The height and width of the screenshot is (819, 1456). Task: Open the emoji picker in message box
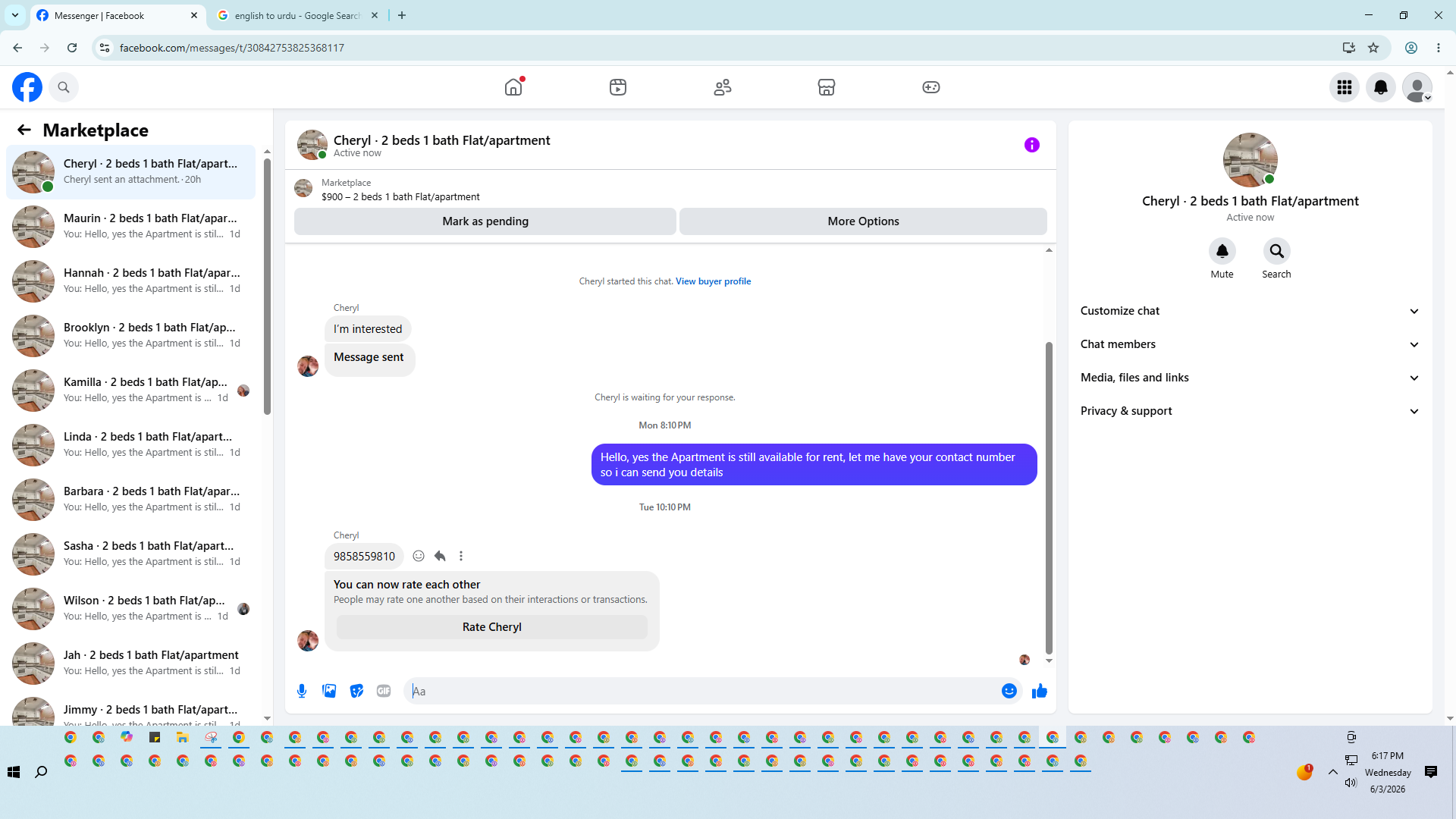point(1009,691)
